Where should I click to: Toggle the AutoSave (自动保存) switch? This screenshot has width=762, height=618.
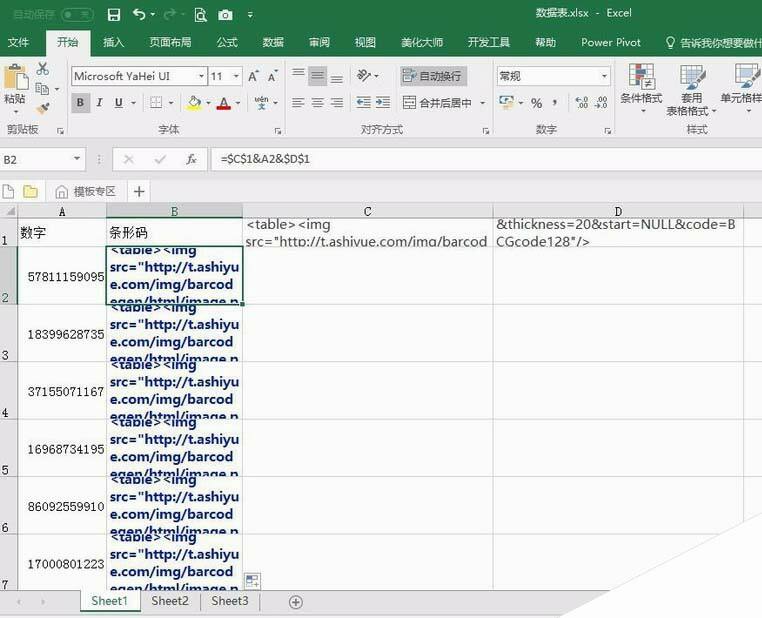click(x=77, y=14)
